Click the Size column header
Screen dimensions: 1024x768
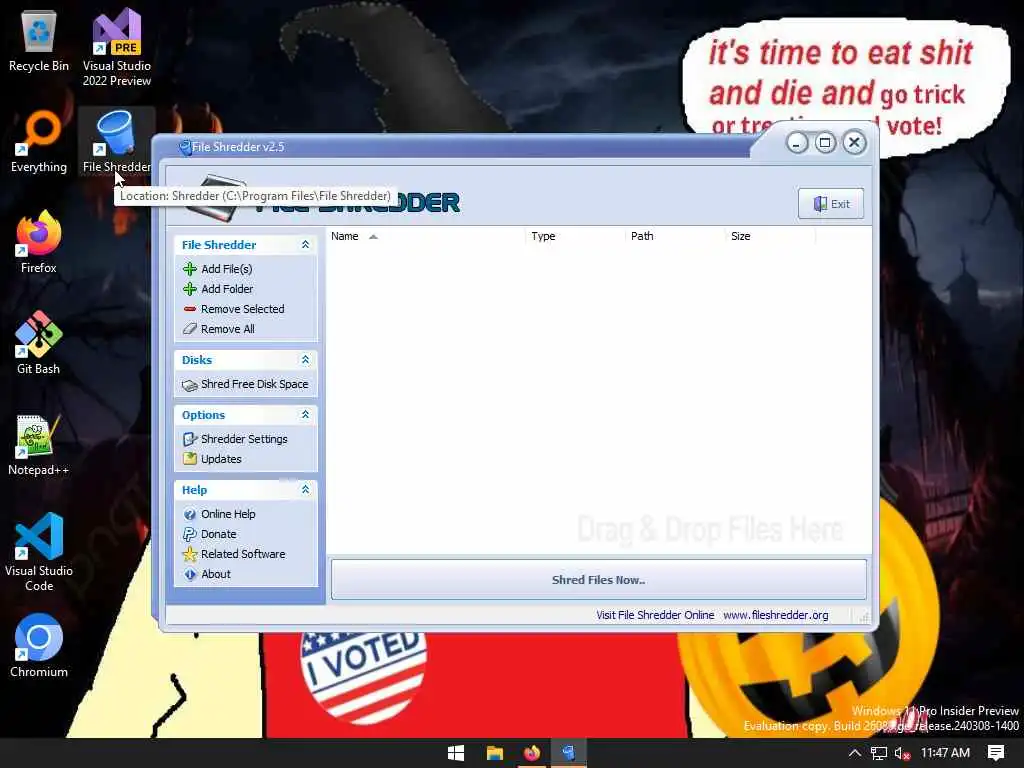pos(771,236)
